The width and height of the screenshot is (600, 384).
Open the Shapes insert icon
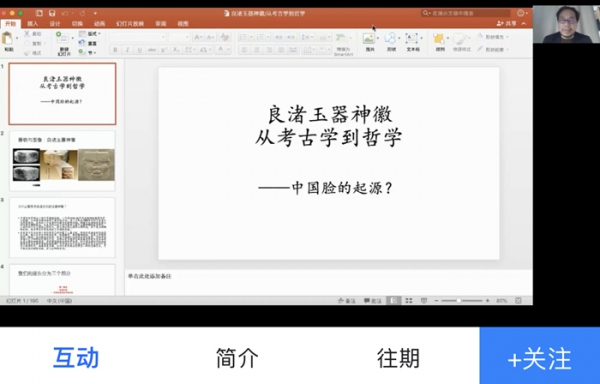pos(391,38)
